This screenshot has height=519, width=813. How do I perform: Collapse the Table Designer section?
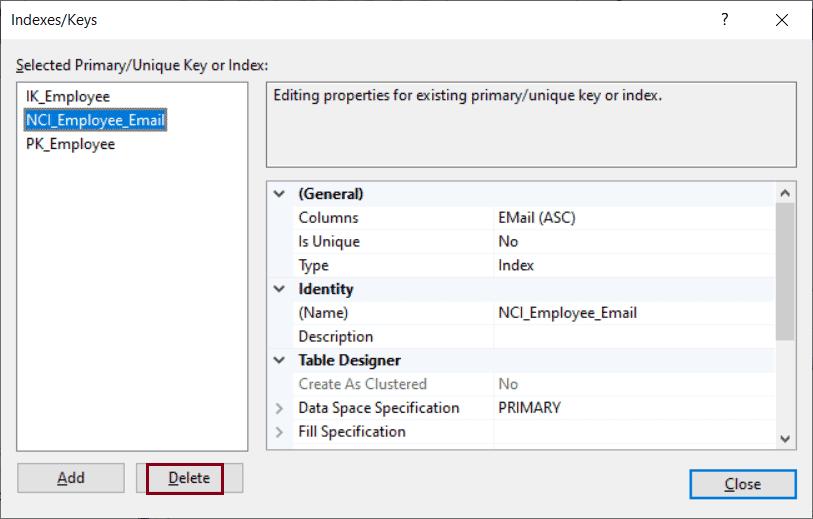(x=279, y=360)
